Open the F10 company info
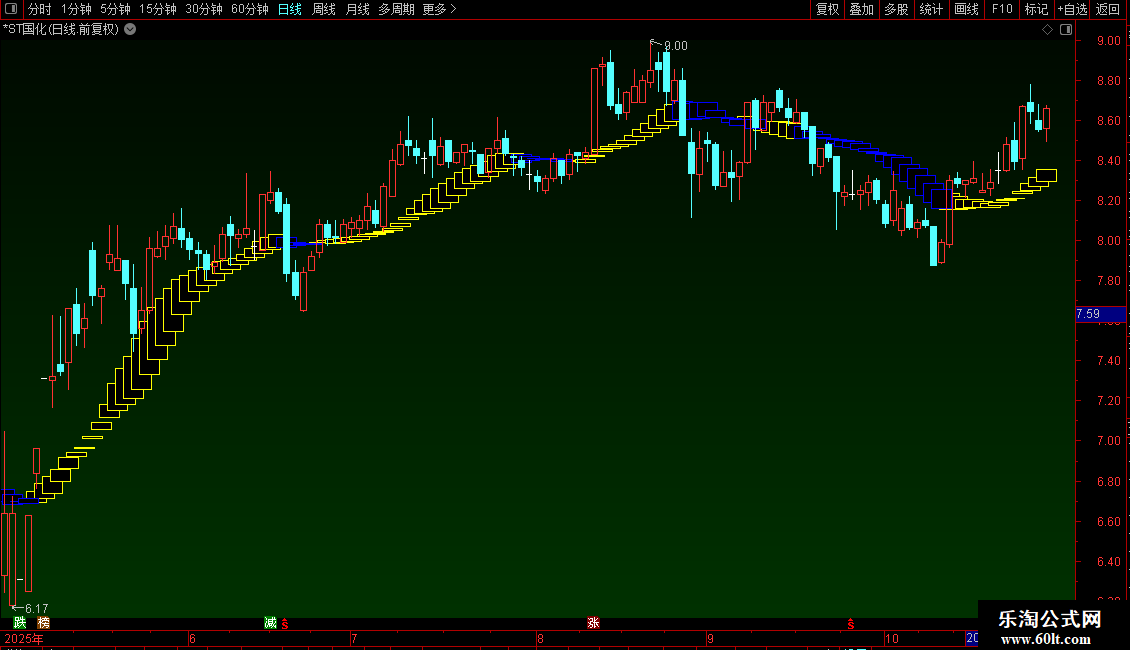The width and height of the screenshot is (1130, 650). pyautogui.click(x=1002, y=9)
